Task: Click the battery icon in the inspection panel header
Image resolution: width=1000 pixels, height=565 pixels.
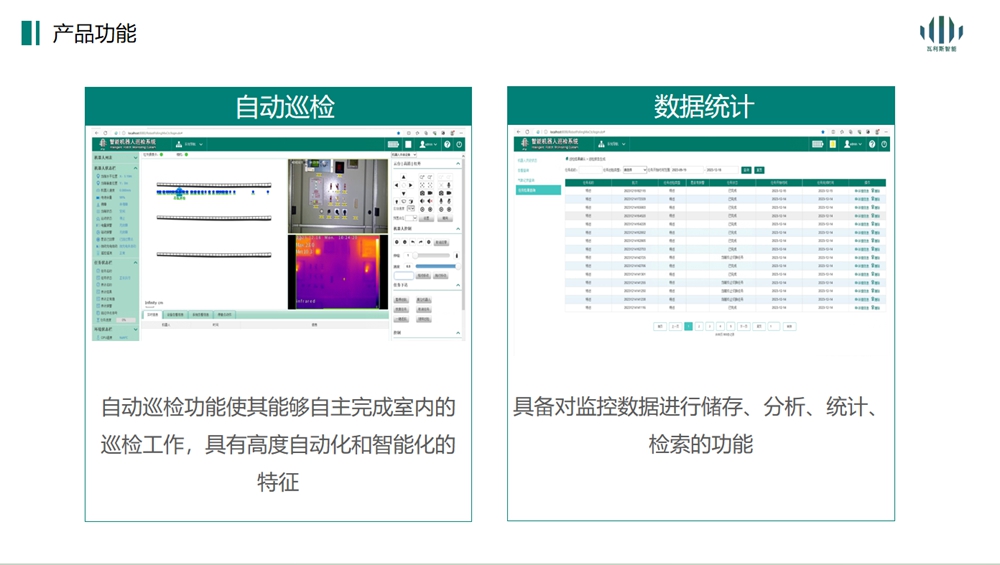Action: (x=394, y=144)
